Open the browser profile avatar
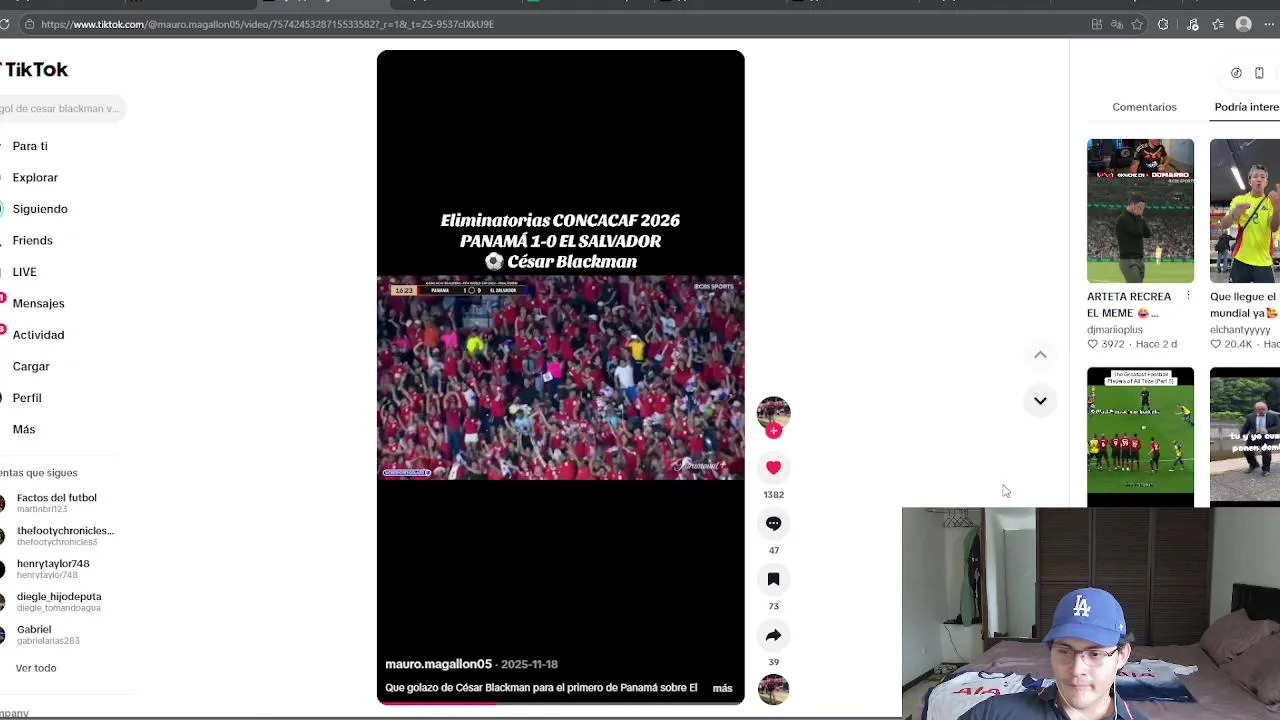 (1244, 24)
